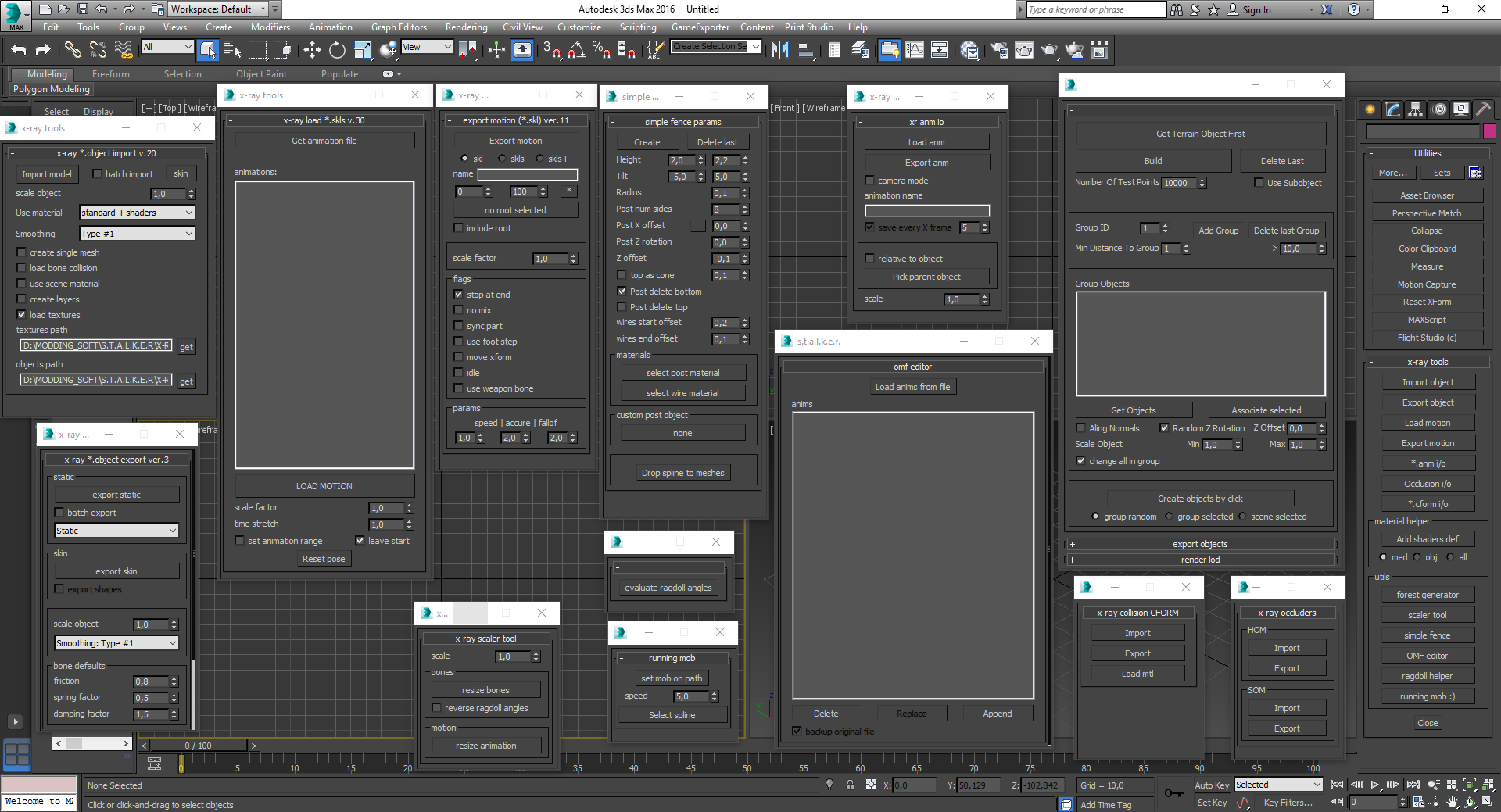This screenshot has height=812, width=1501.
Task: Activate the Select Object tool
Action: [207, 50]
